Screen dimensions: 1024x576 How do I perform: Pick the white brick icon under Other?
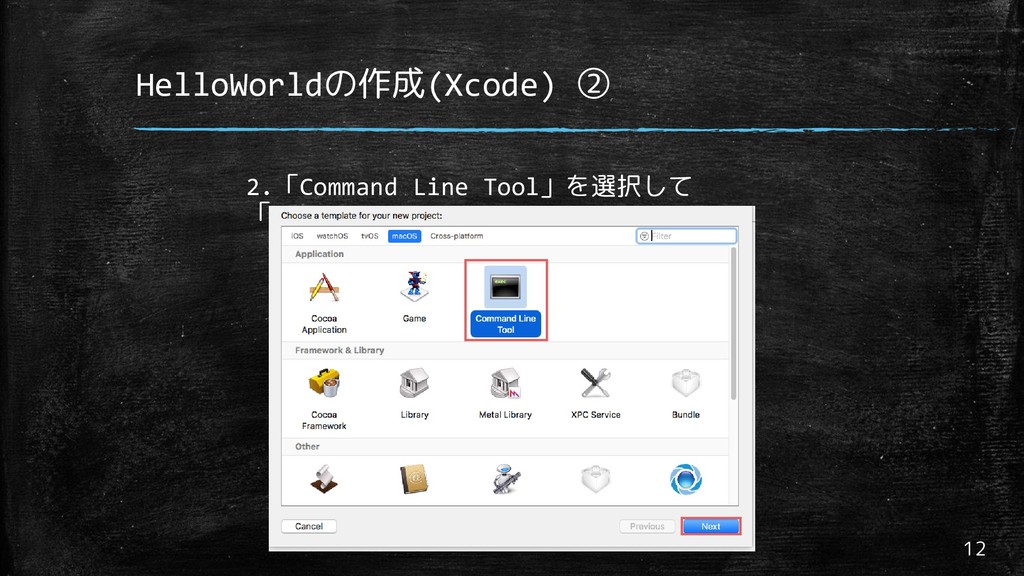tap(596, 479)
